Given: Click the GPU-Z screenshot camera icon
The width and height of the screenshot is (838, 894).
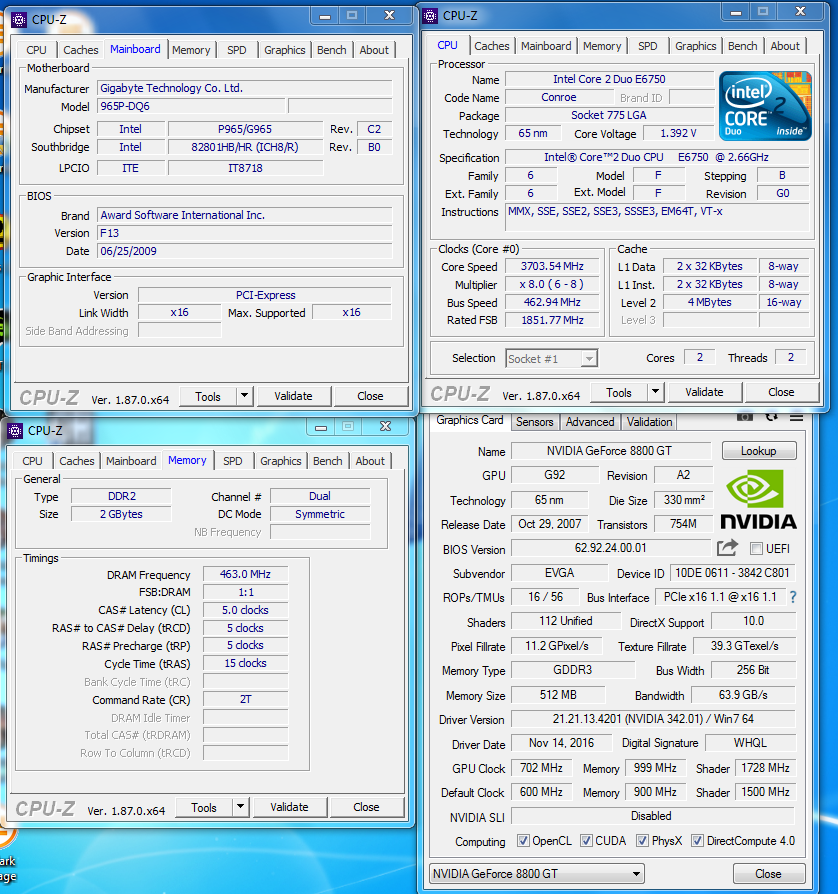Looking at the screenshot, I should [745, 416].
